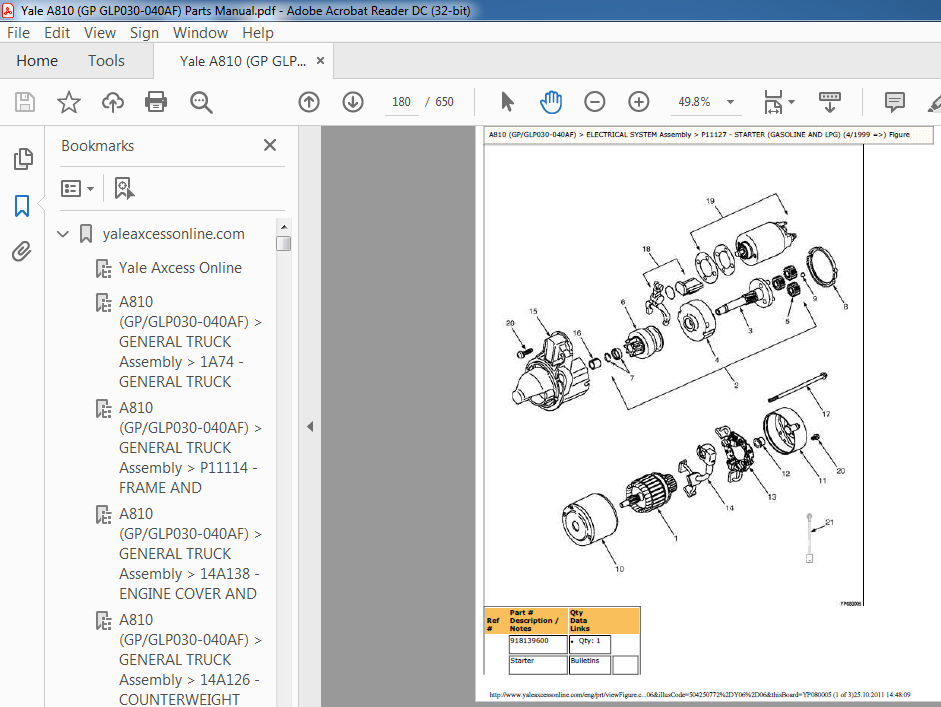The width and height of the screenshot is (941, 707).
Task: Click the bookmarks scrollbar thumb
Action: [x=284, y=244]
